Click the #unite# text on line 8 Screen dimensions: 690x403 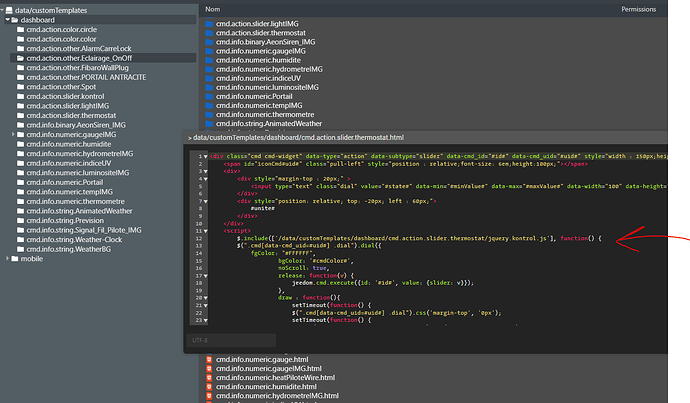point(262,209)
